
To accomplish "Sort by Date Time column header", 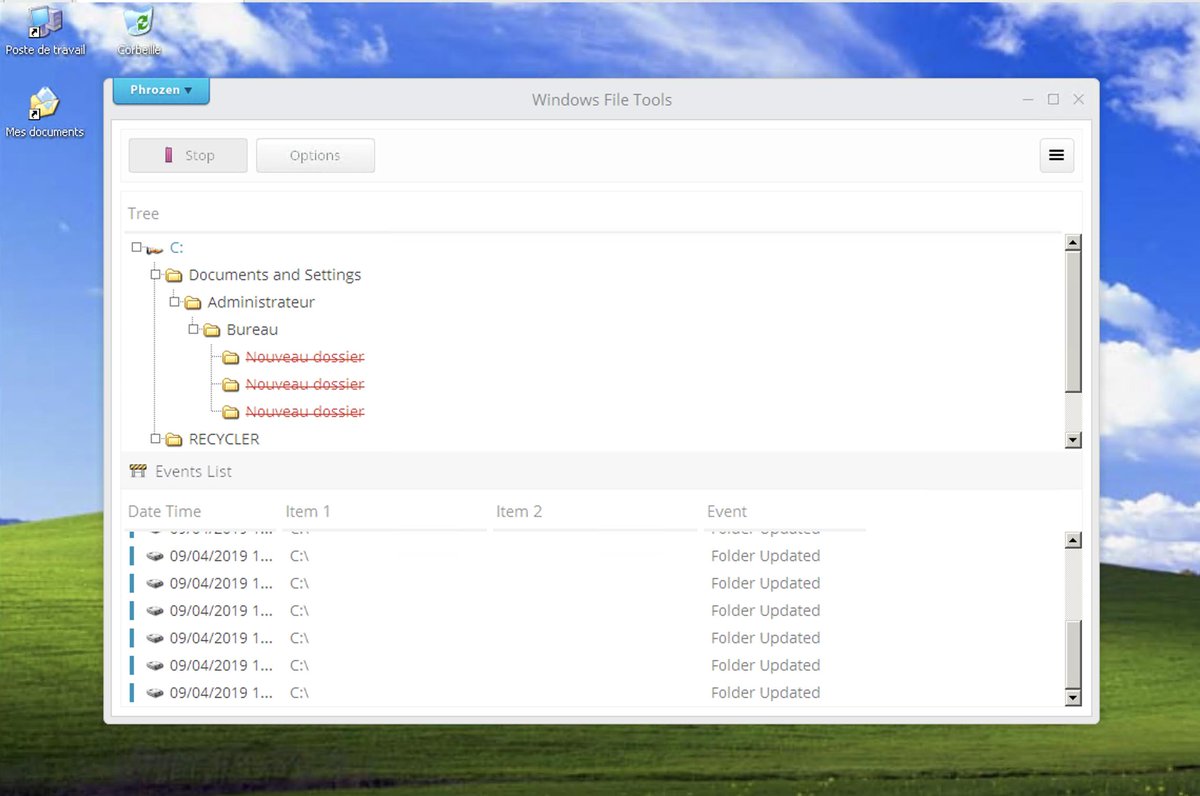I will tap(164, 511).
